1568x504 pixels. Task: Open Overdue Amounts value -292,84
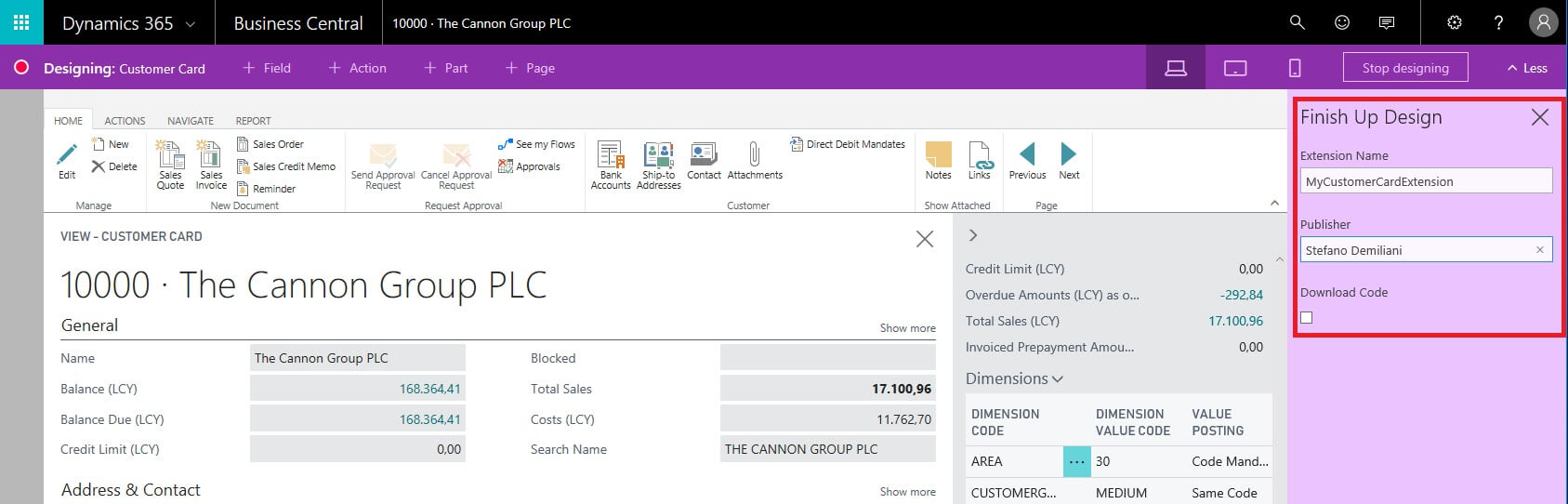(1242, 295)
